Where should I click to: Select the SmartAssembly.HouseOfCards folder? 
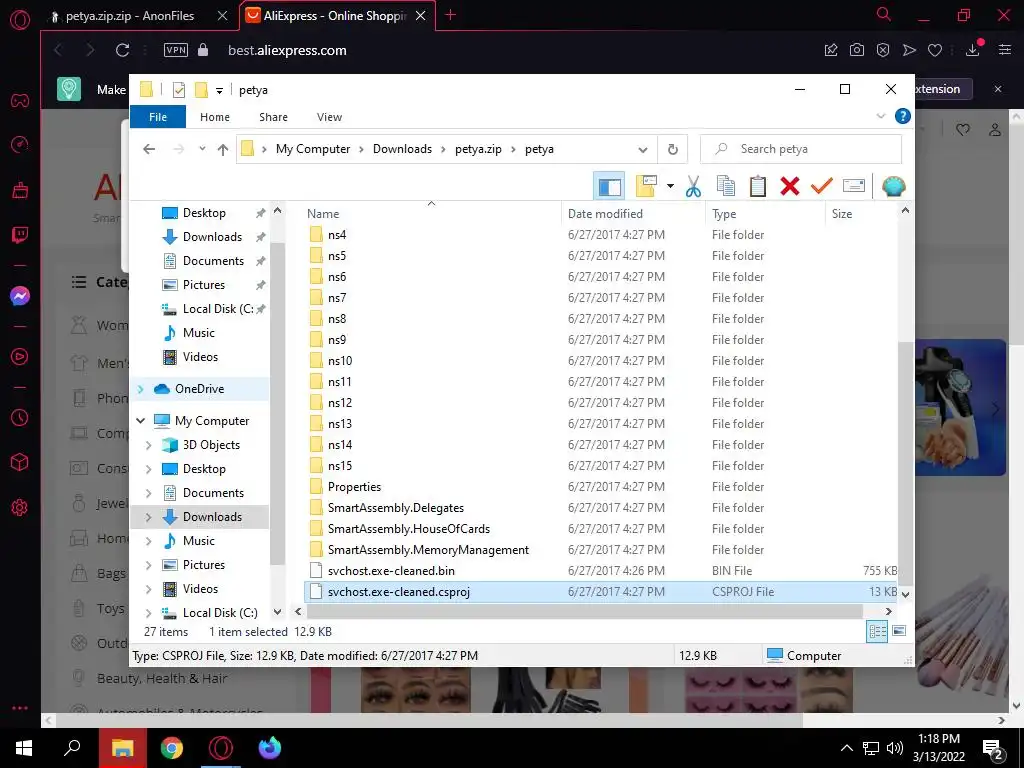pyautogui.click(x=409, y=529)
